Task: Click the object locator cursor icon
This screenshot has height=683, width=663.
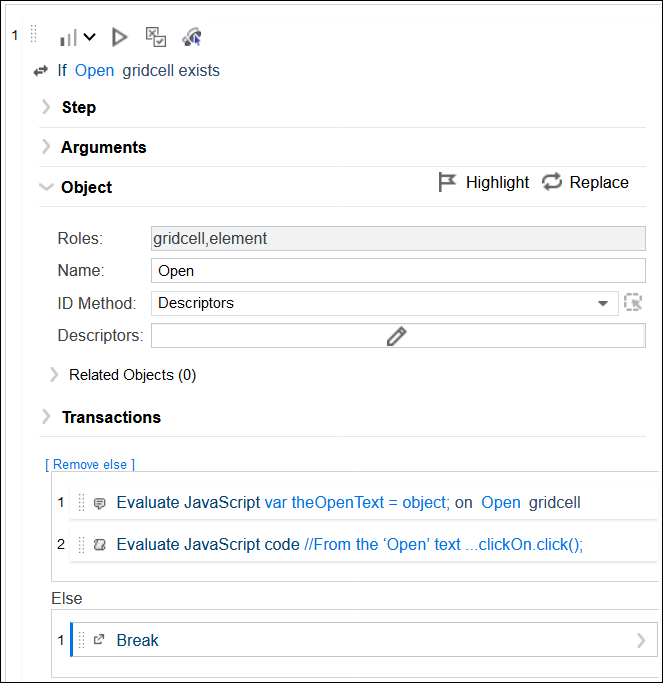Action: click(x=192, y=37)
